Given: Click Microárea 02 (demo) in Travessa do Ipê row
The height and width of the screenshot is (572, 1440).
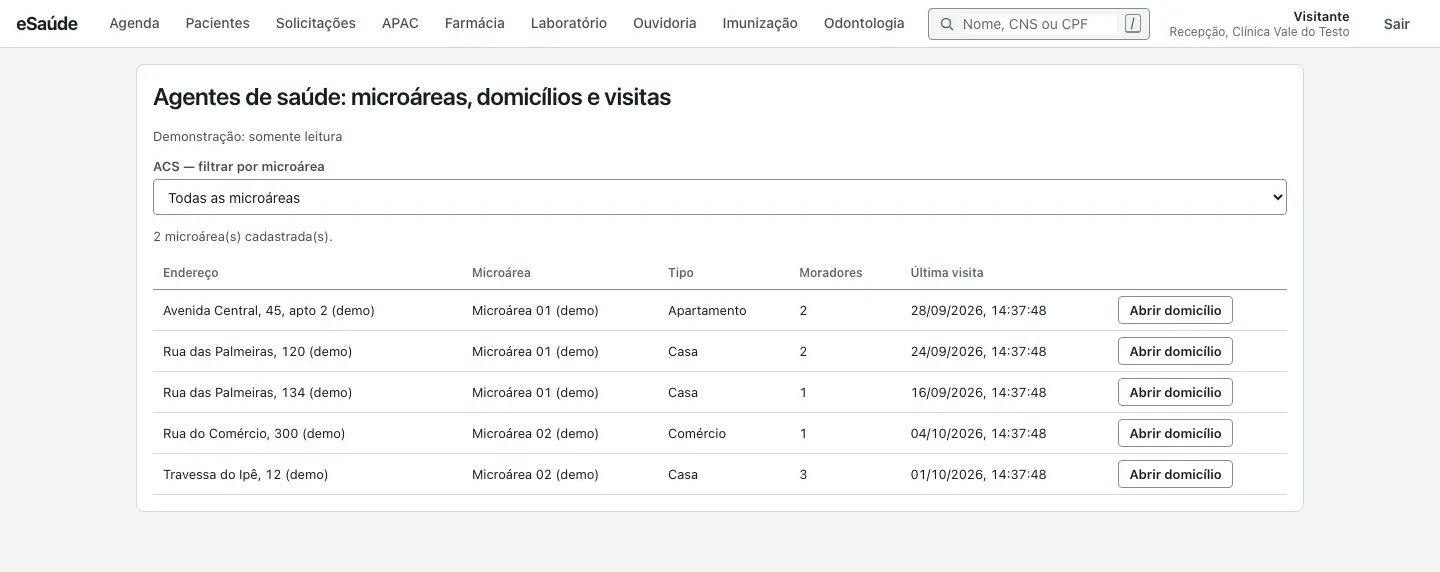Looking at the screenshot, I should (535, 474).
